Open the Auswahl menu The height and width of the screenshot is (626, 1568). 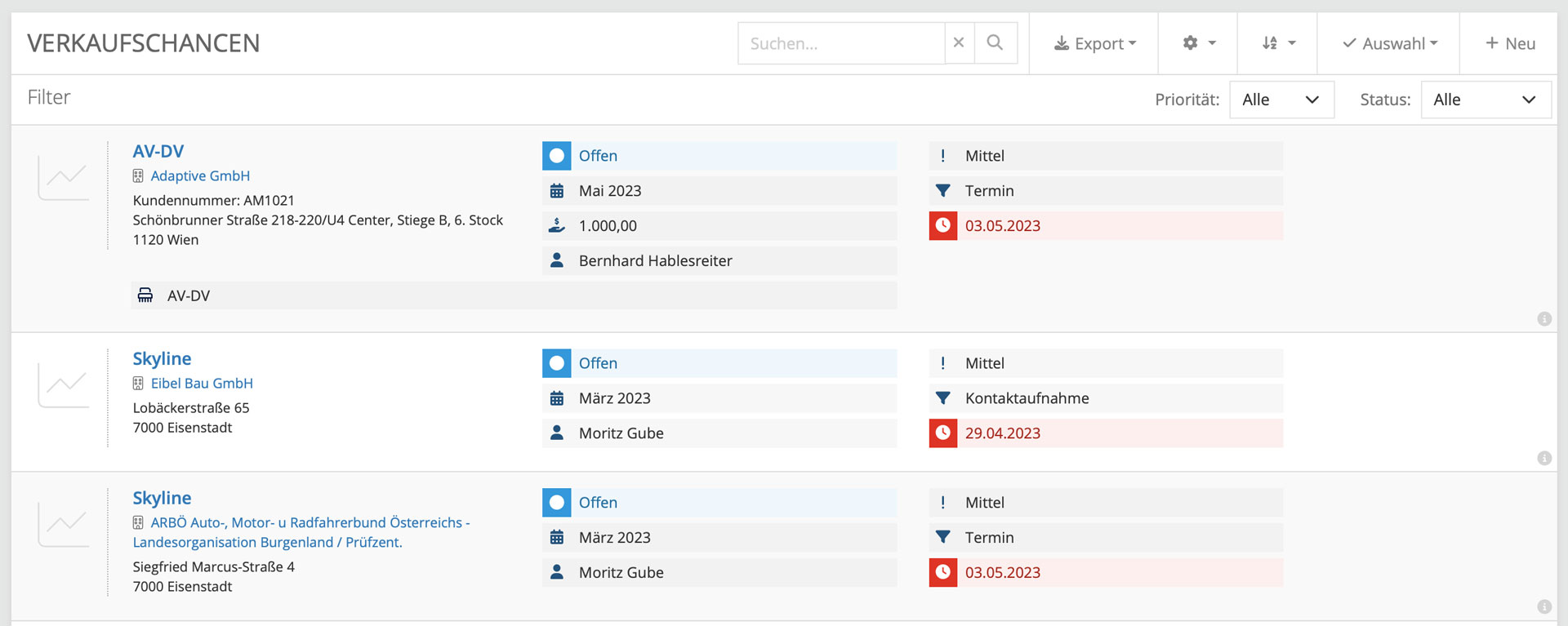coord(1389,43)
